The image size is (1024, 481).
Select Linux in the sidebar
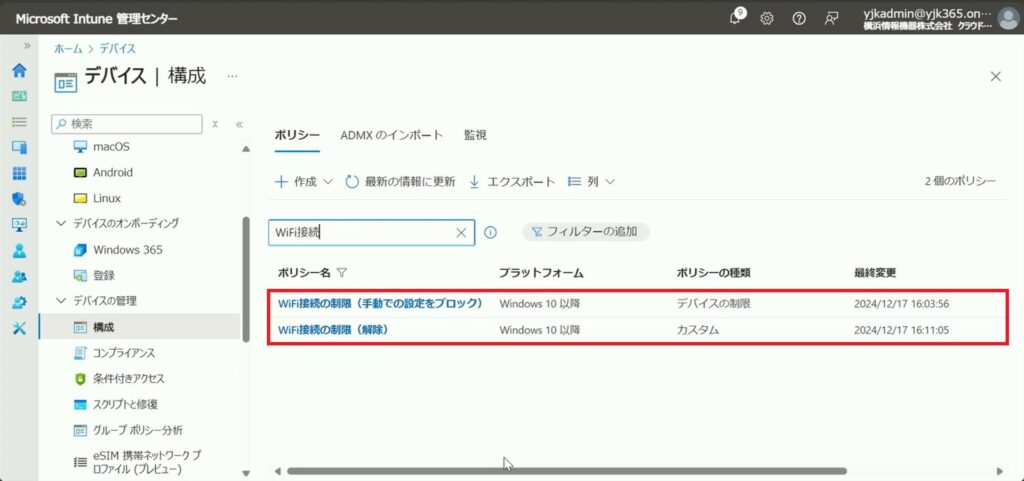point(106,198)
